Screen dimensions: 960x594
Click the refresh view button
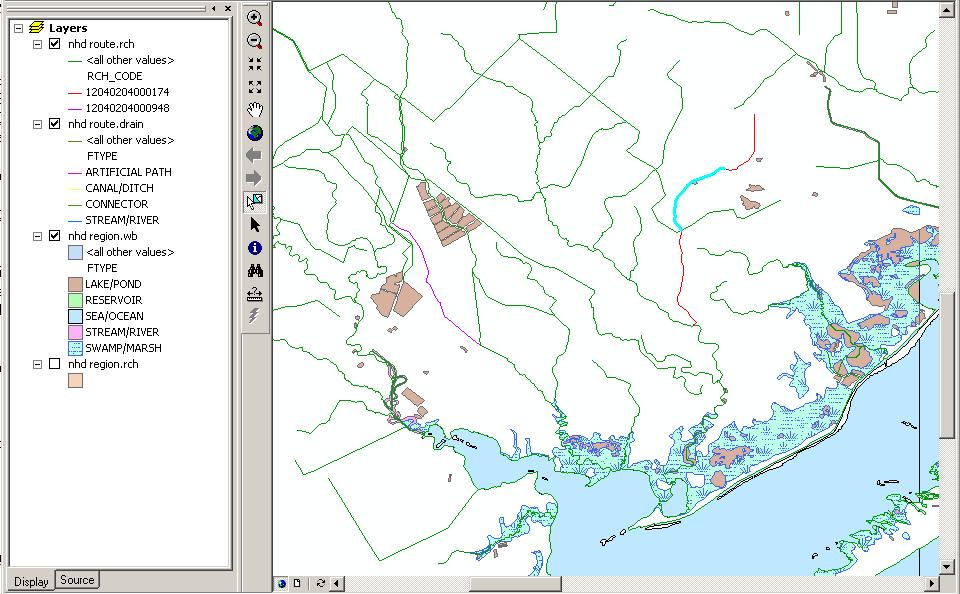point(320,583)
